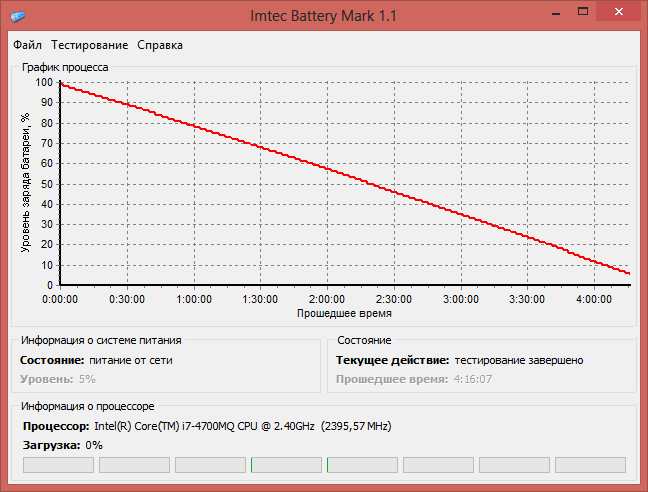Image resolution: width=648 pixels, height=492 pixels.
Task: Click the Imtec Battery Mark app icon
Action: [x=17, y=16]
